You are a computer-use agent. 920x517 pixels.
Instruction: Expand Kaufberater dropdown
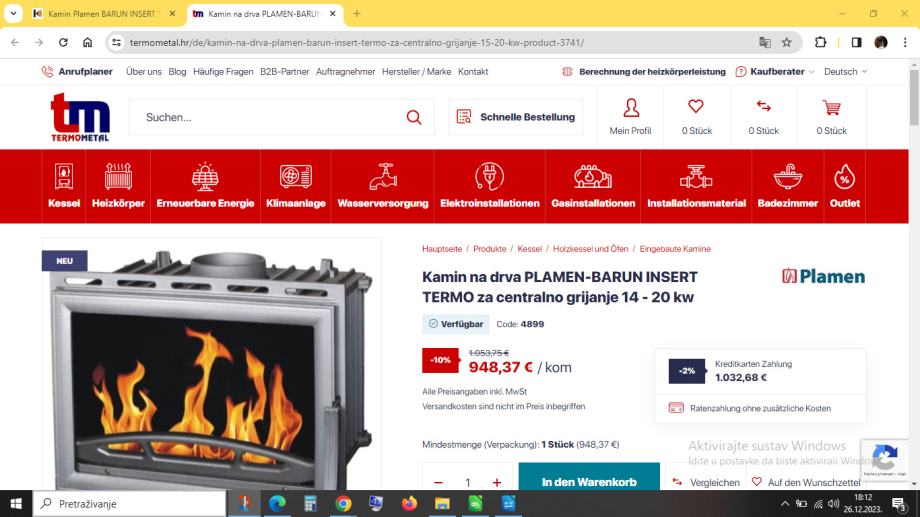(774, 72)
